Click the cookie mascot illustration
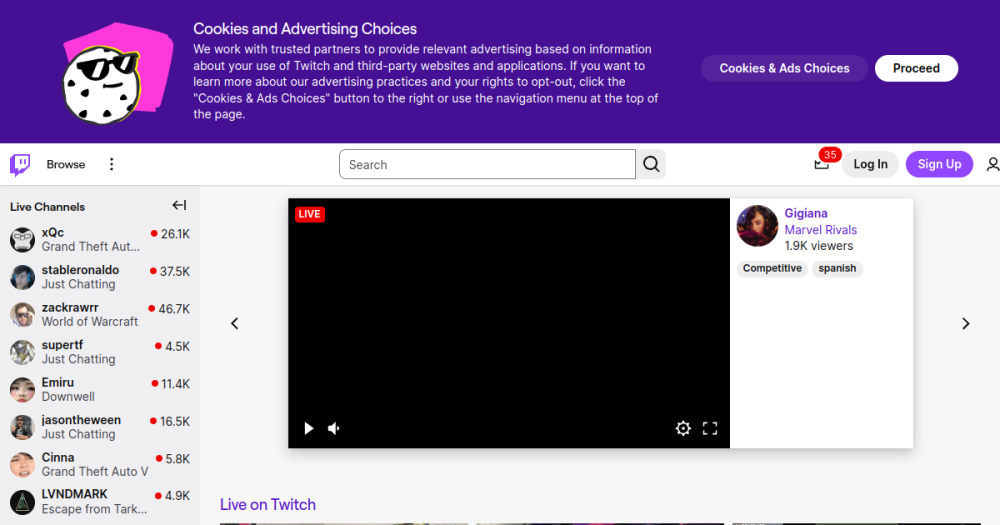1000x525 pixels. tap(118, 73)
